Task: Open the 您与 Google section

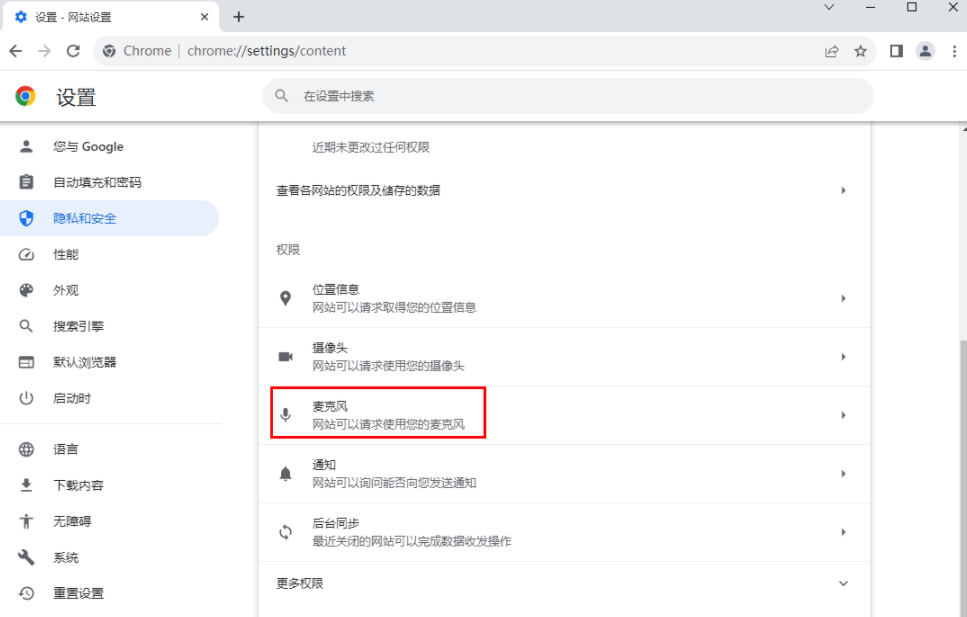Action: click(x=109, y=146)
